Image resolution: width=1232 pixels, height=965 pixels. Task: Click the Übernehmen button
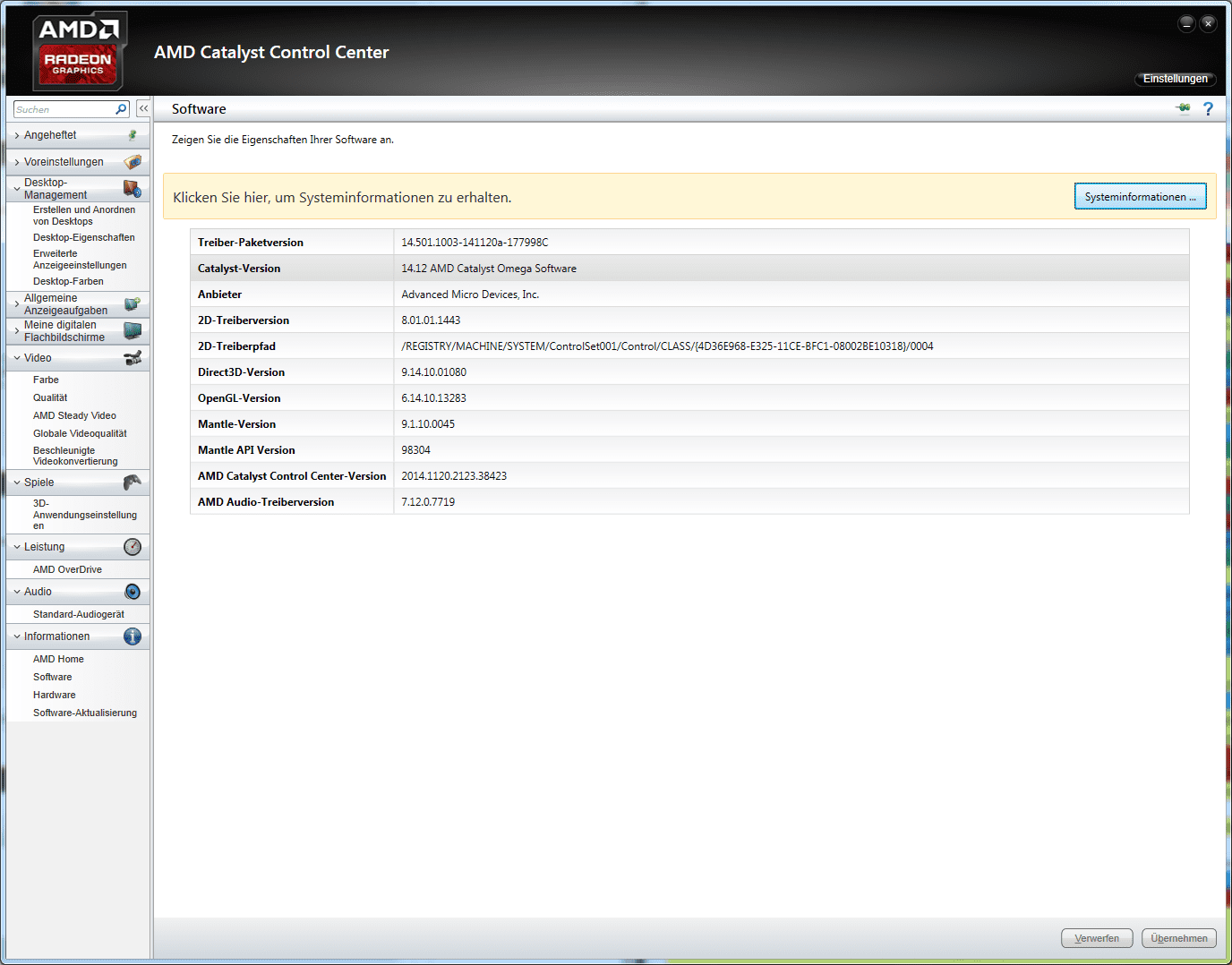tap(1179, 938)
